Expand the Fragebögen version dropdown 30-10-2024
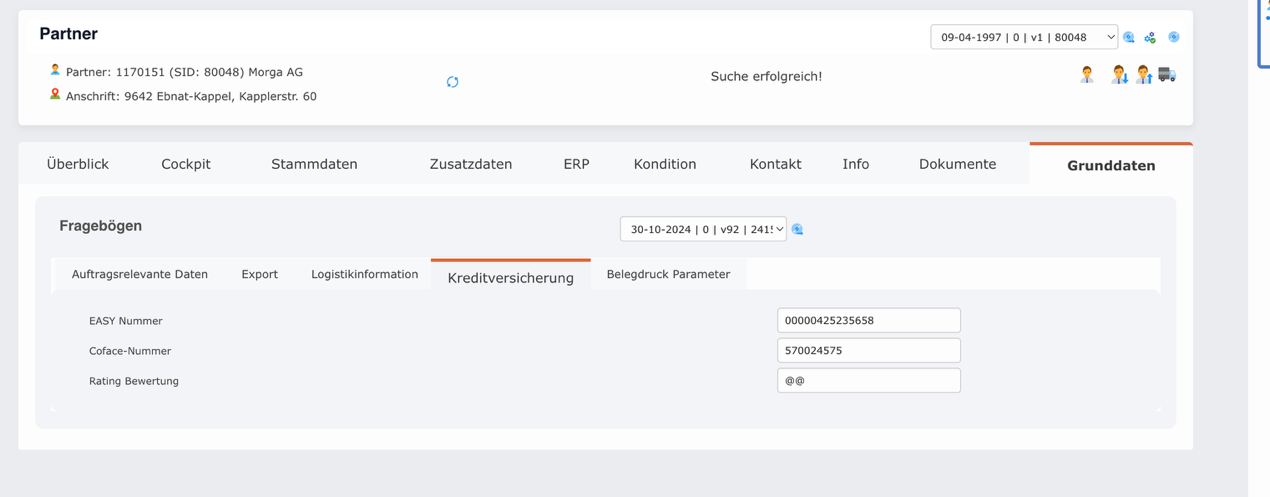Image resolution: width=1270 pixels, height=497 pixels. [x=703, y=229]
